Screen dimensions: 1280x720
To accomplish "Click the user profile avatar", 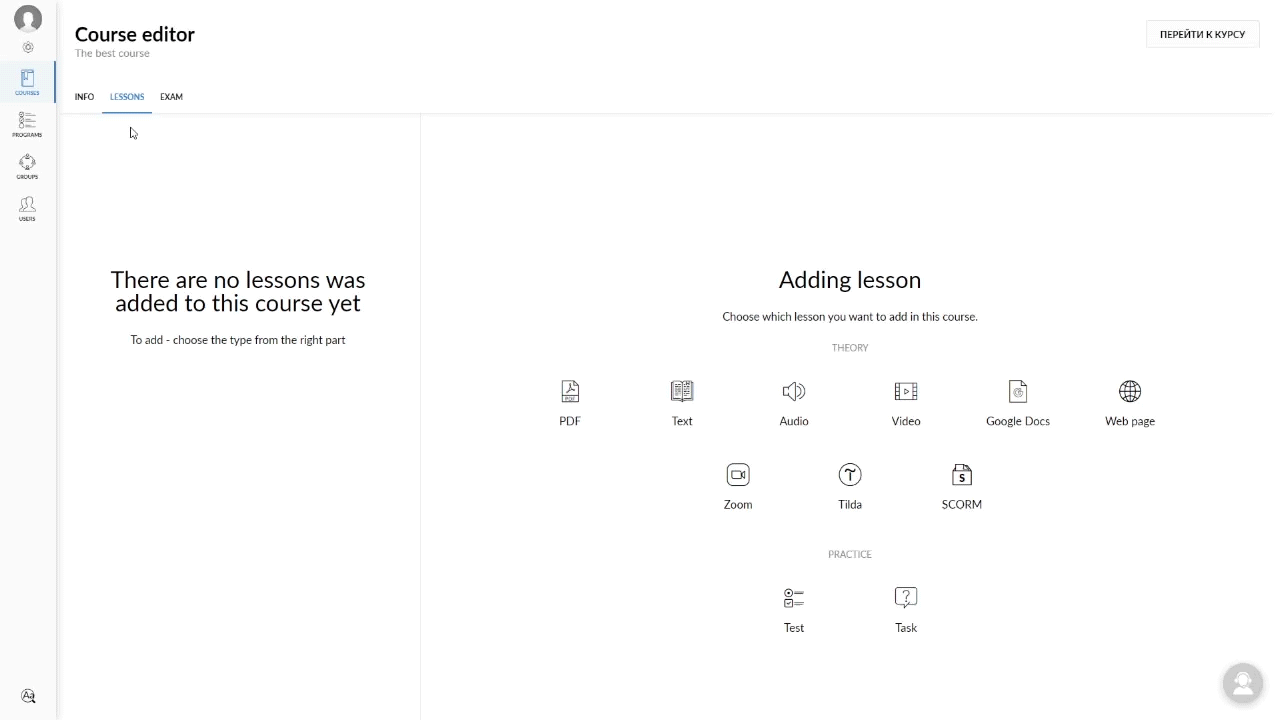I will click(x=28, y=19).
